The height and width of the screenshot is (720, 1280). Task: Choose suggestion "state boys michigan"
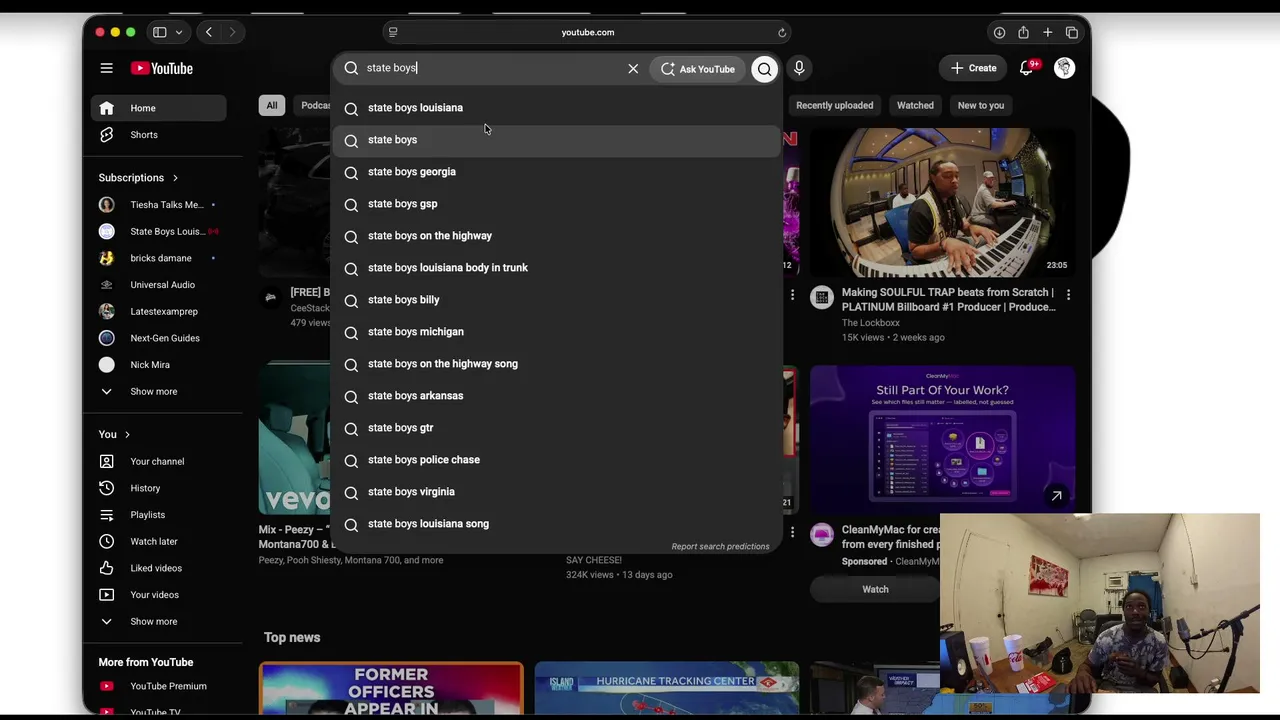point(556,332)
